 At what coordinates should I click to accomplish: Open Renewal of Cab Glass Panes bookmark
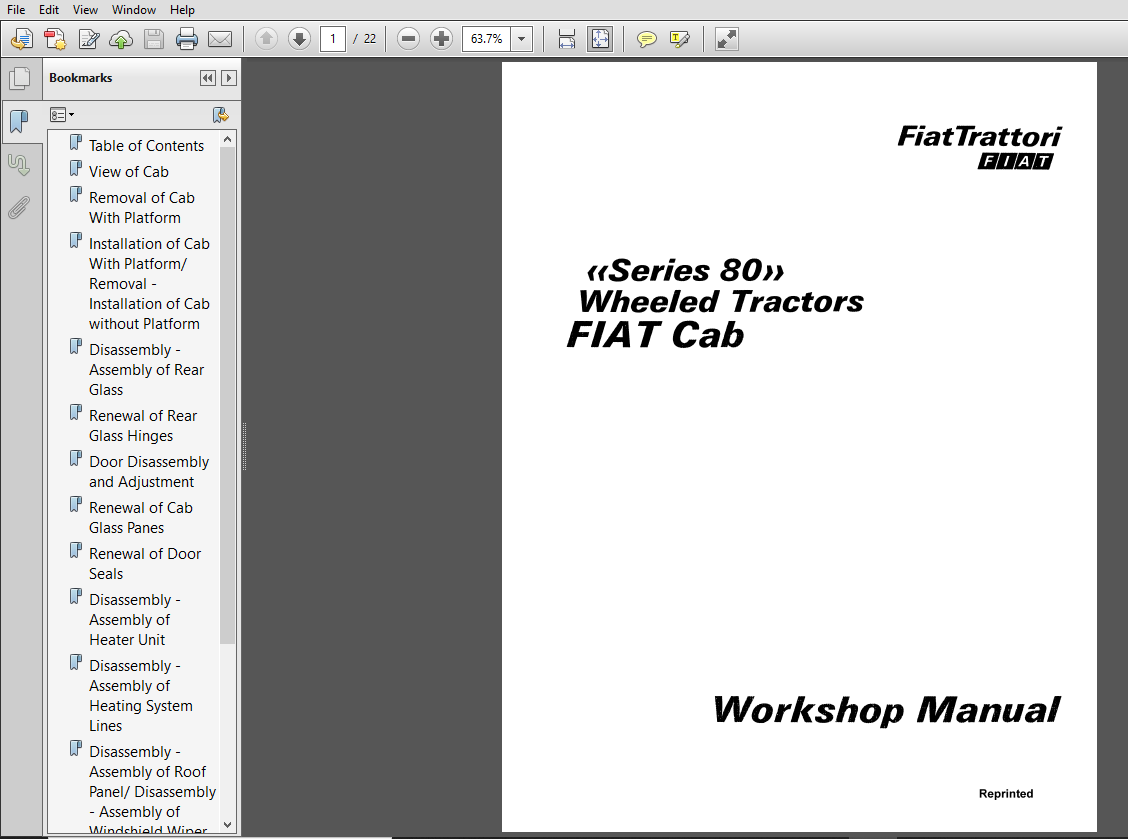click(x=140, y=517)
